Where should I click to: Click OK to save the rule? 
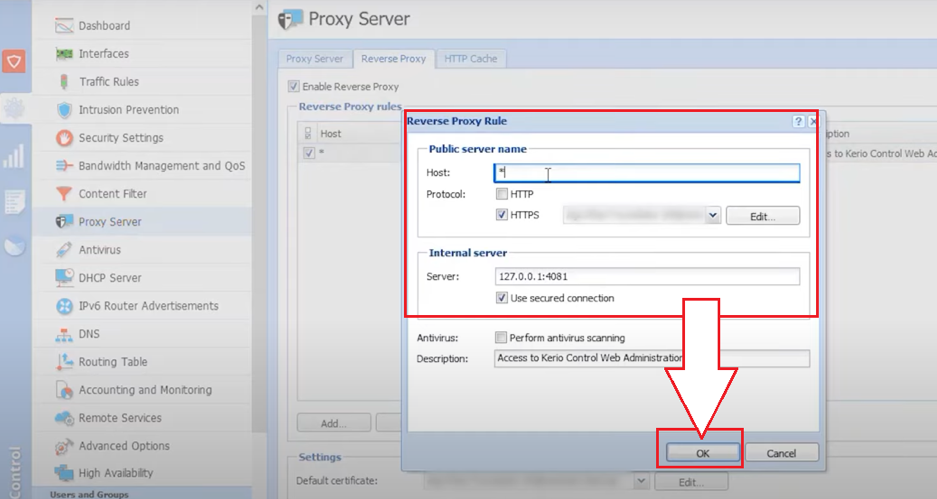tap(702, 453)
